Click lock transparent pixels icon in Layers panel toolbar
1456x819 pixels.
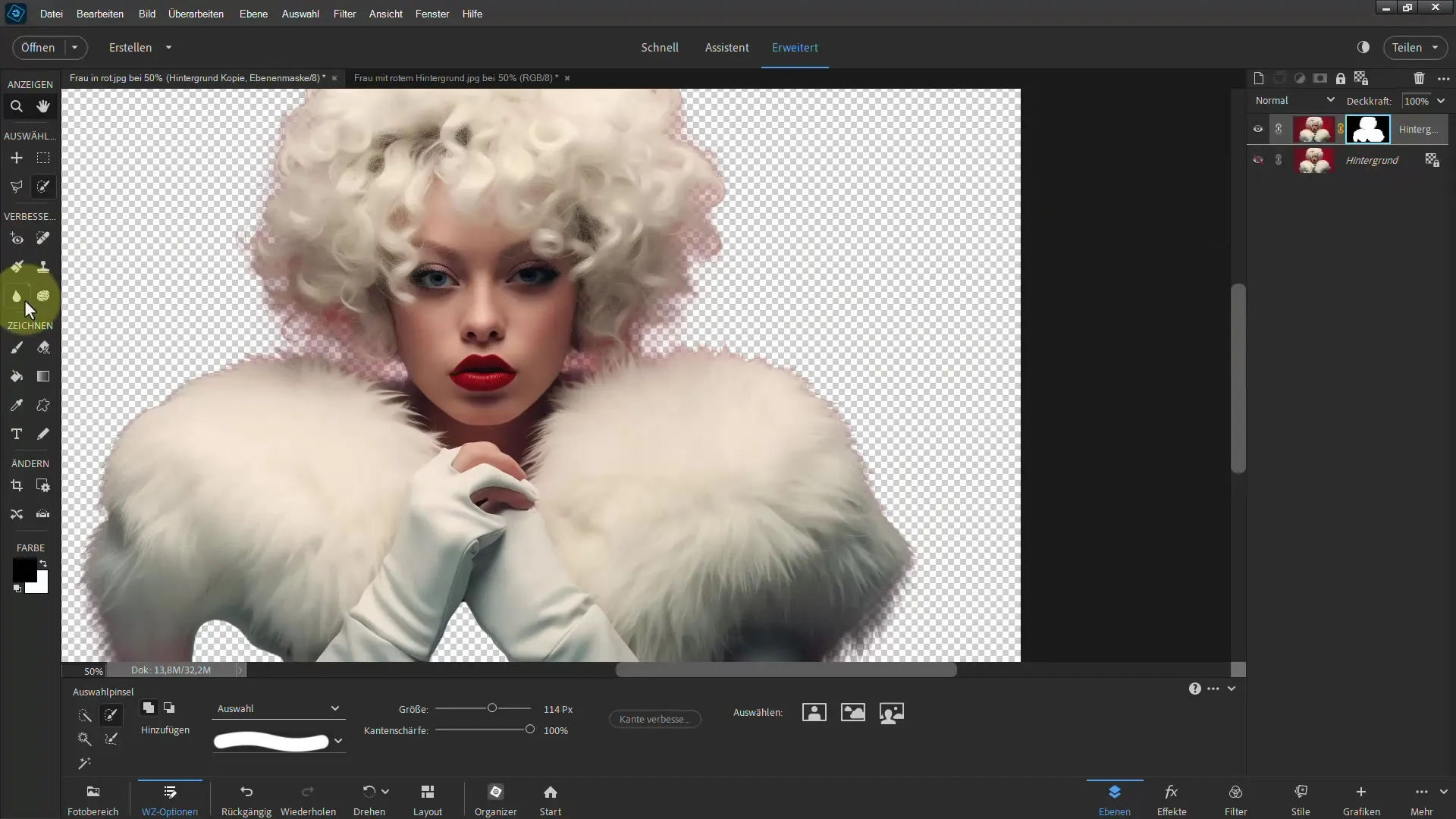1361,78
